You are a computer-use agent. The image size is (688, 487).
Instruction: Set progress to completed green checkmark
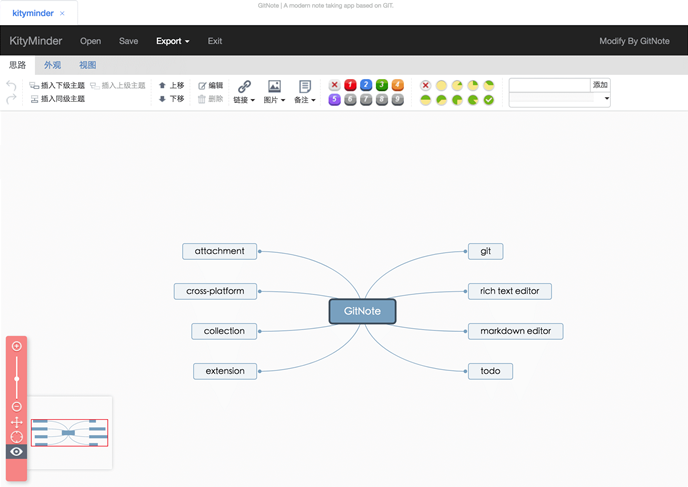(489, 100)
